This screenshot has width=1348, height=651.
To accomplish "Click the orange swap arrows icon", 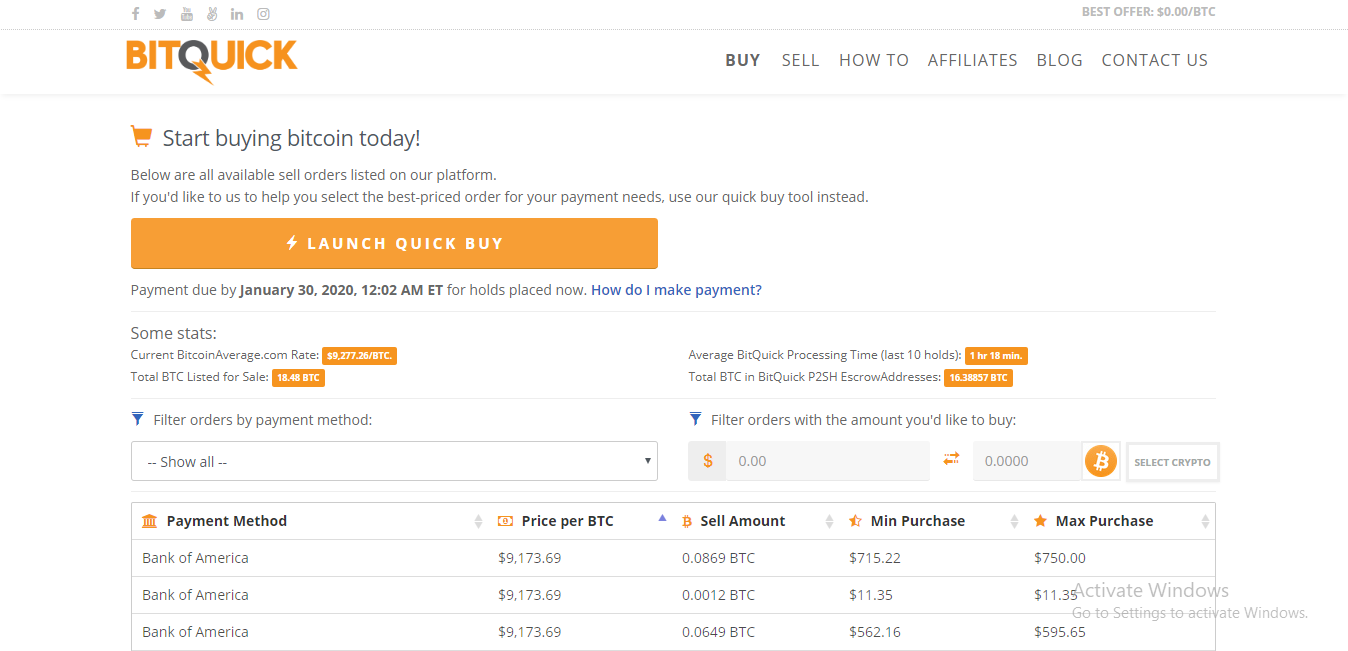I will (x=951, y=459).
